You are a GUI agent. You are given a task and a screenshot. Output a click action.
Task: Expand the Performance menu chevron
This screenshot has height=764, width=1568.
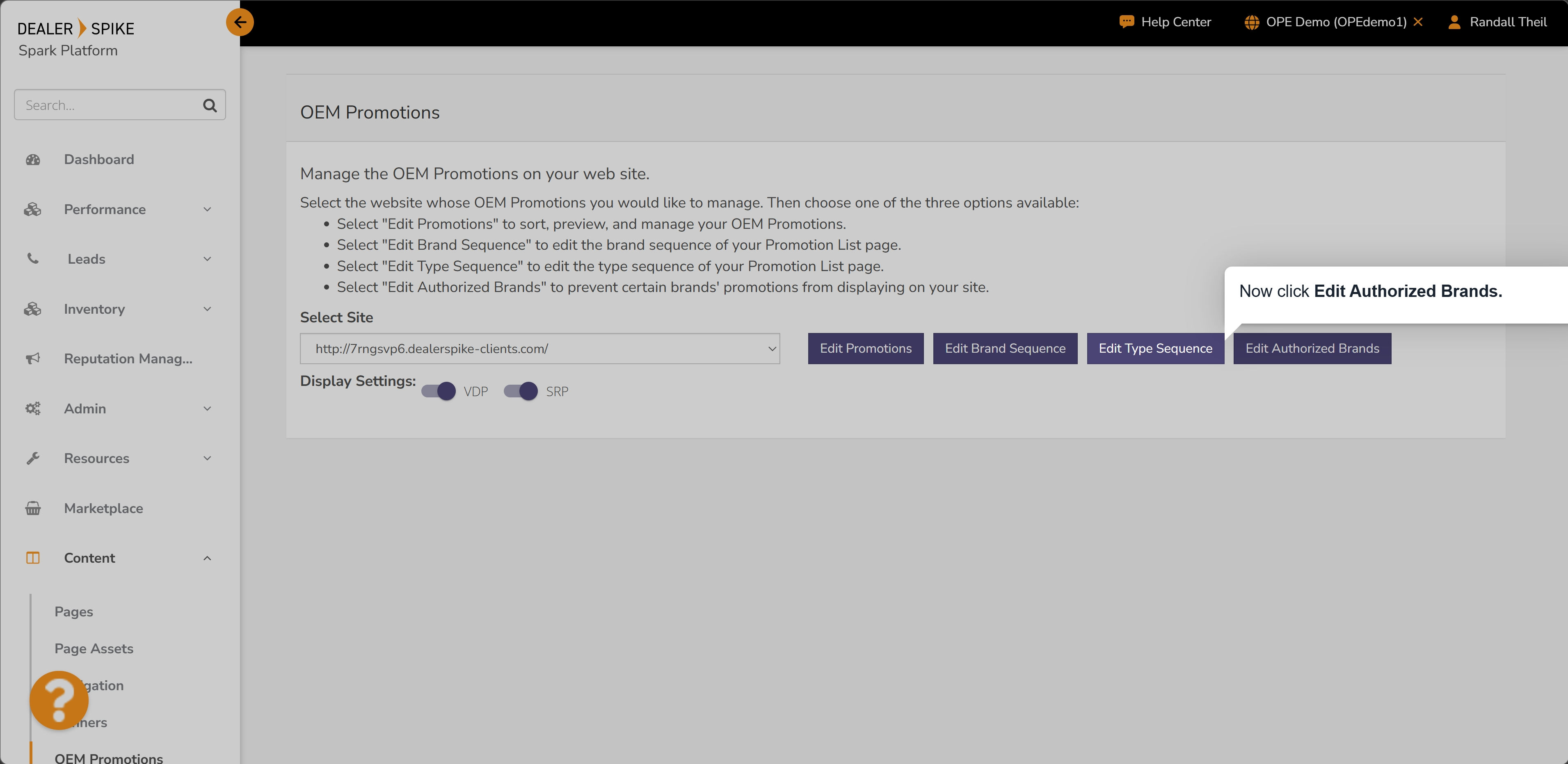207,209
